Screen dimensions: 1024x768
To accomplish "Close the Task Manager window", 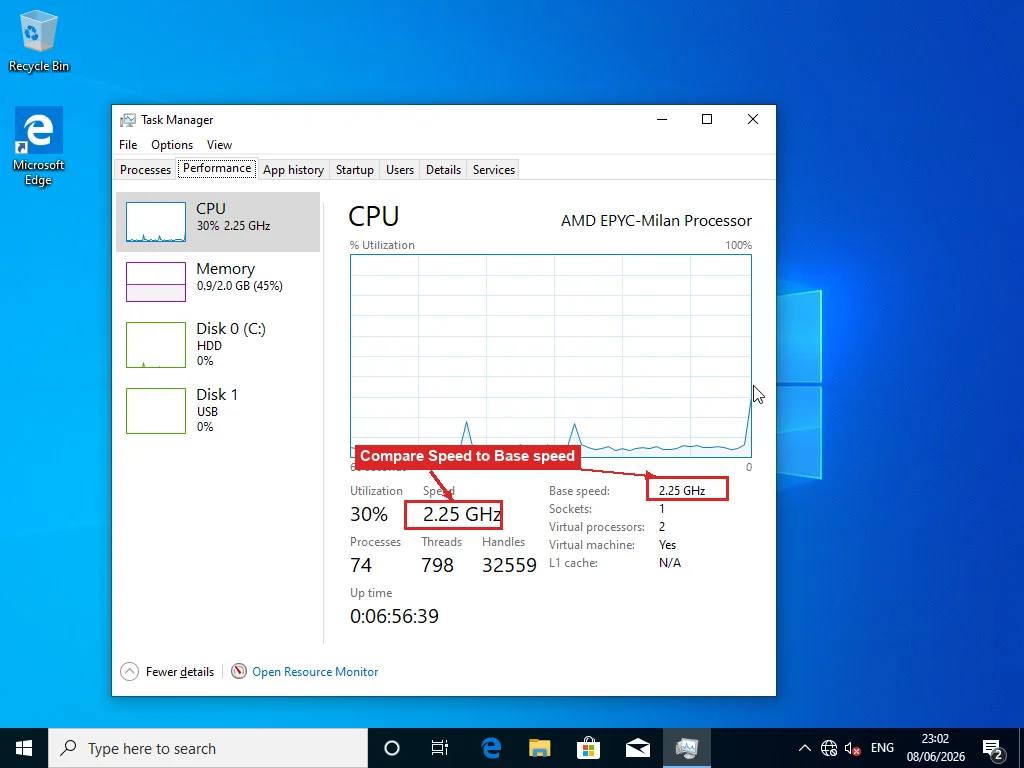I will click(x=752, y=119).
